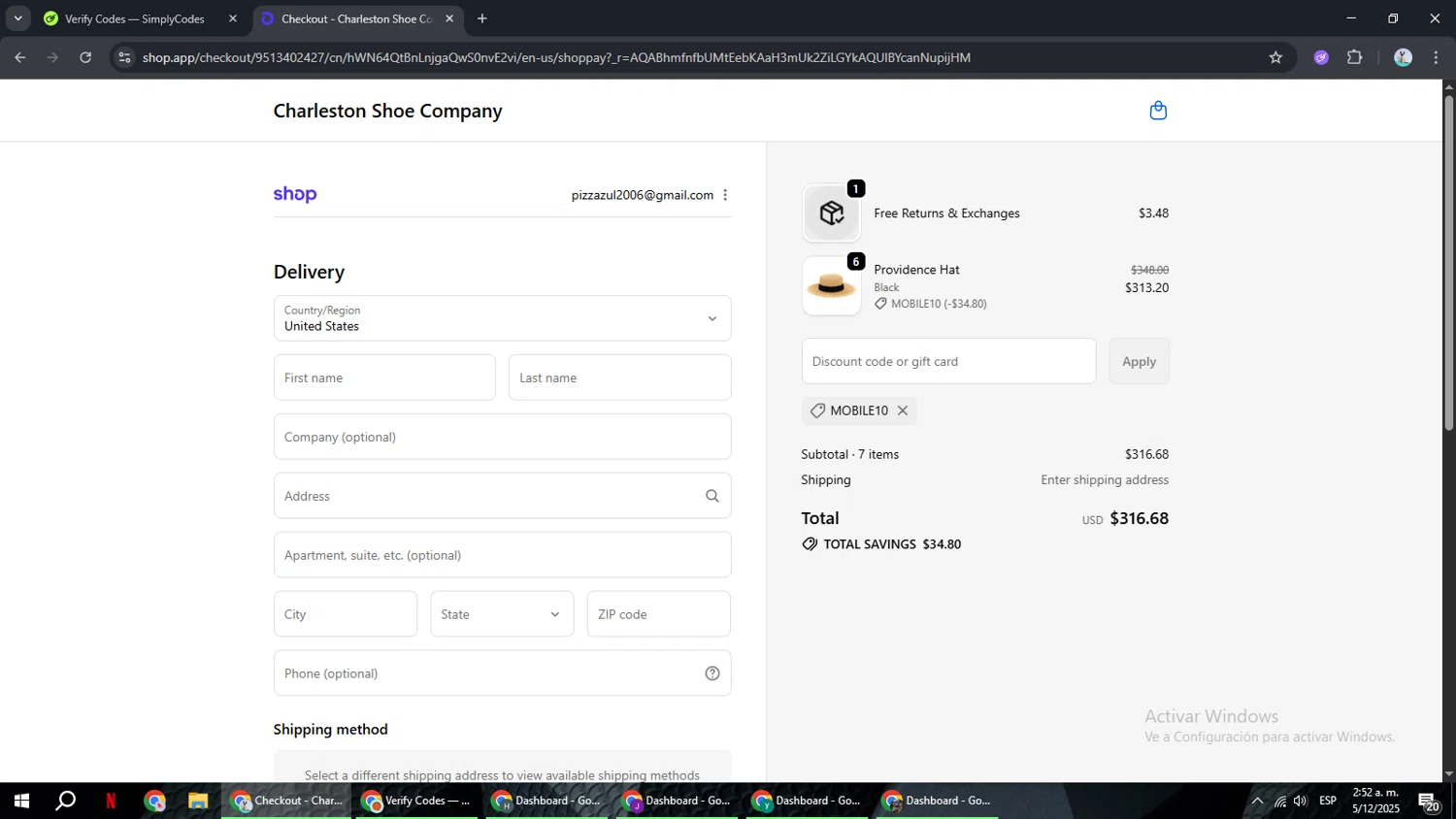1456x819 pixels.
Task: Click the Total $316.68 amount
Action: (x=1139, y=518)
